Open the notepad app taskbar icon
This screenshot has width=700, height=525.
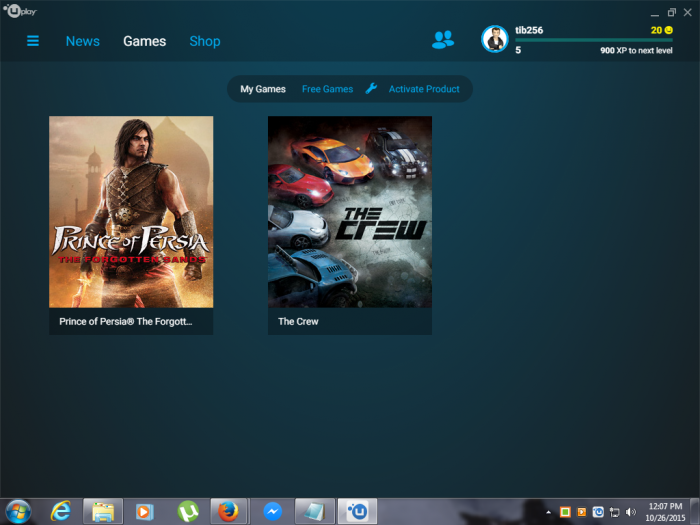point(314,512)
